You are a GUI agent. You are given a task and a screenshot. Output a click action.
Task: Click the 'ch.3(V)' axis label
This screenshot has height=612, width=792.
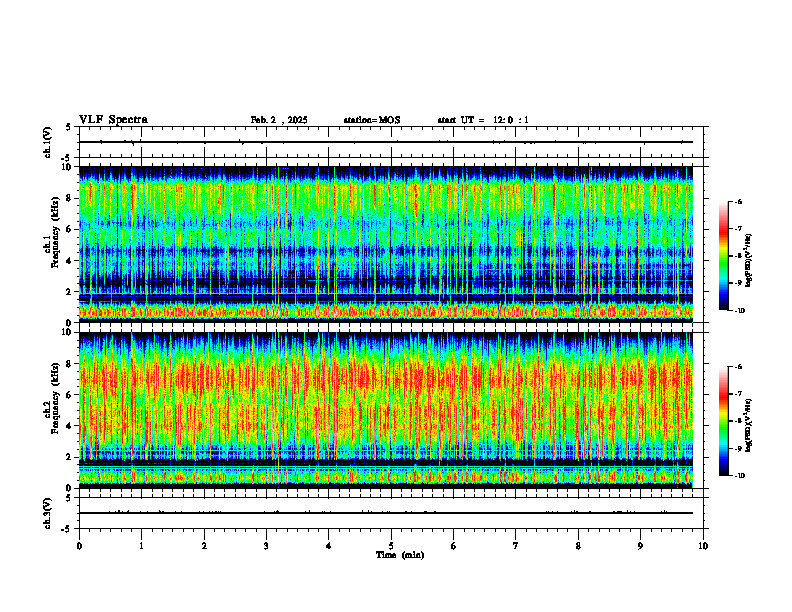[47, 513]
